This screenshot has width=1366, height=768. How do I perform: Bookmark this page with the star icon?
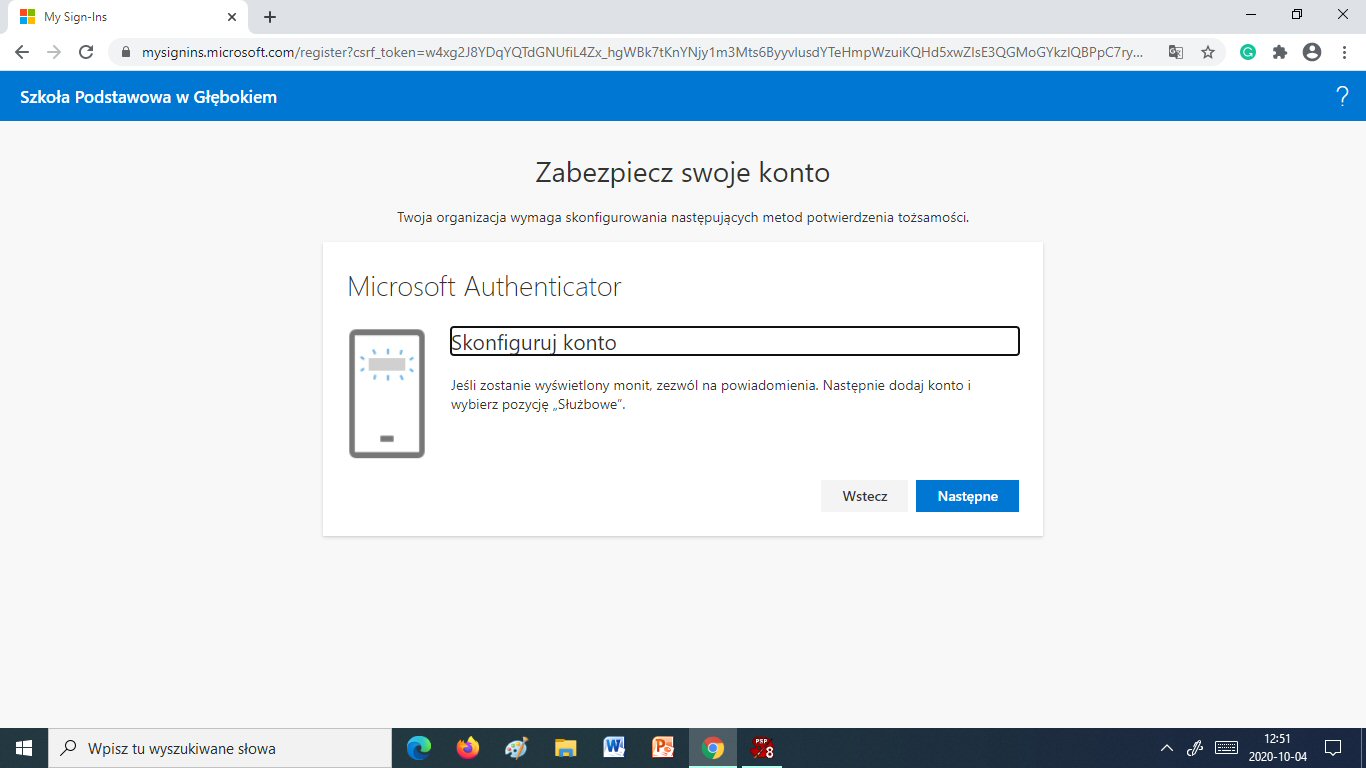click(x=1208, y=52)
